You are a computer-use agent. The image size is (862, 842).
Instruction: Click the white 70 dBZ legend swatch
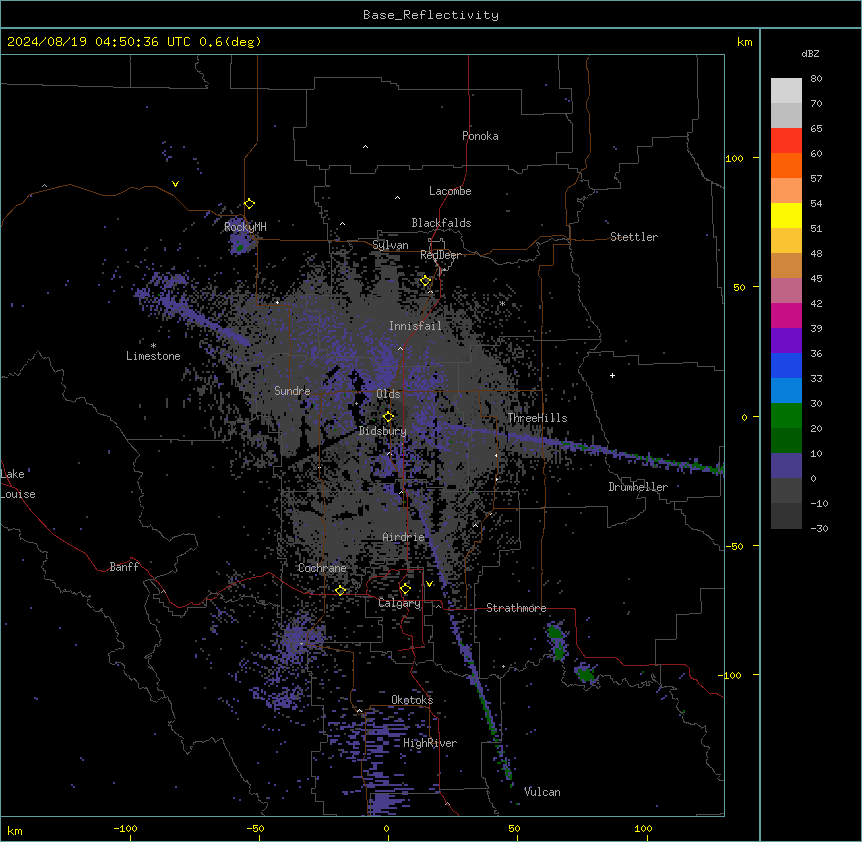(x=786, y=91)
